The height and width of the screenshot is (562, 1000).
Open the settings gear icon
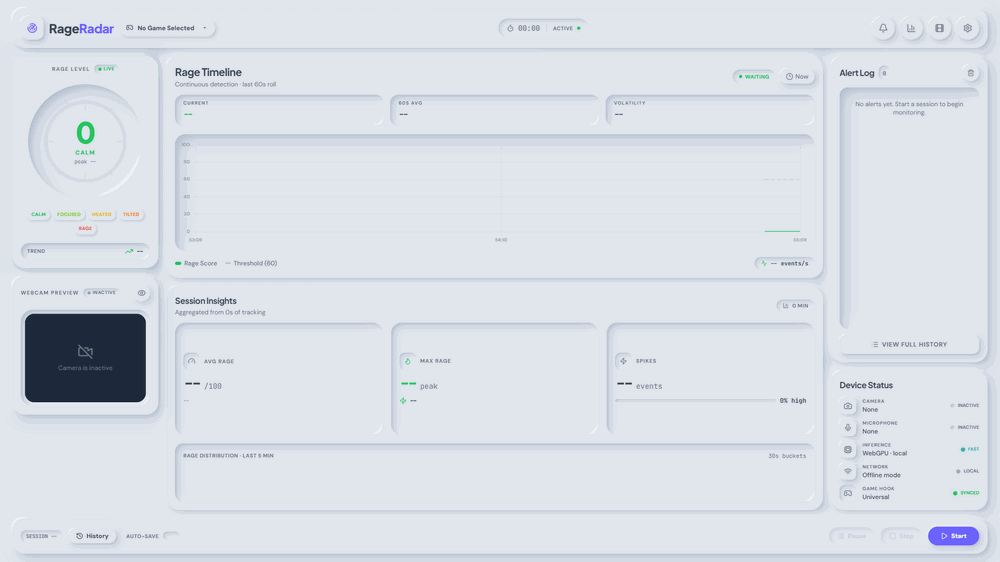967,28
